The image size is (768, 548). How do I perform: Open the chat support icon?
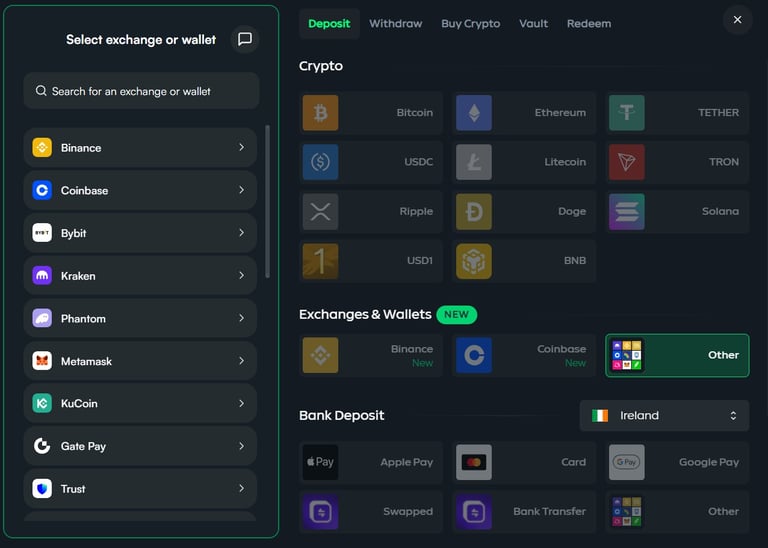tap(245, 39)
